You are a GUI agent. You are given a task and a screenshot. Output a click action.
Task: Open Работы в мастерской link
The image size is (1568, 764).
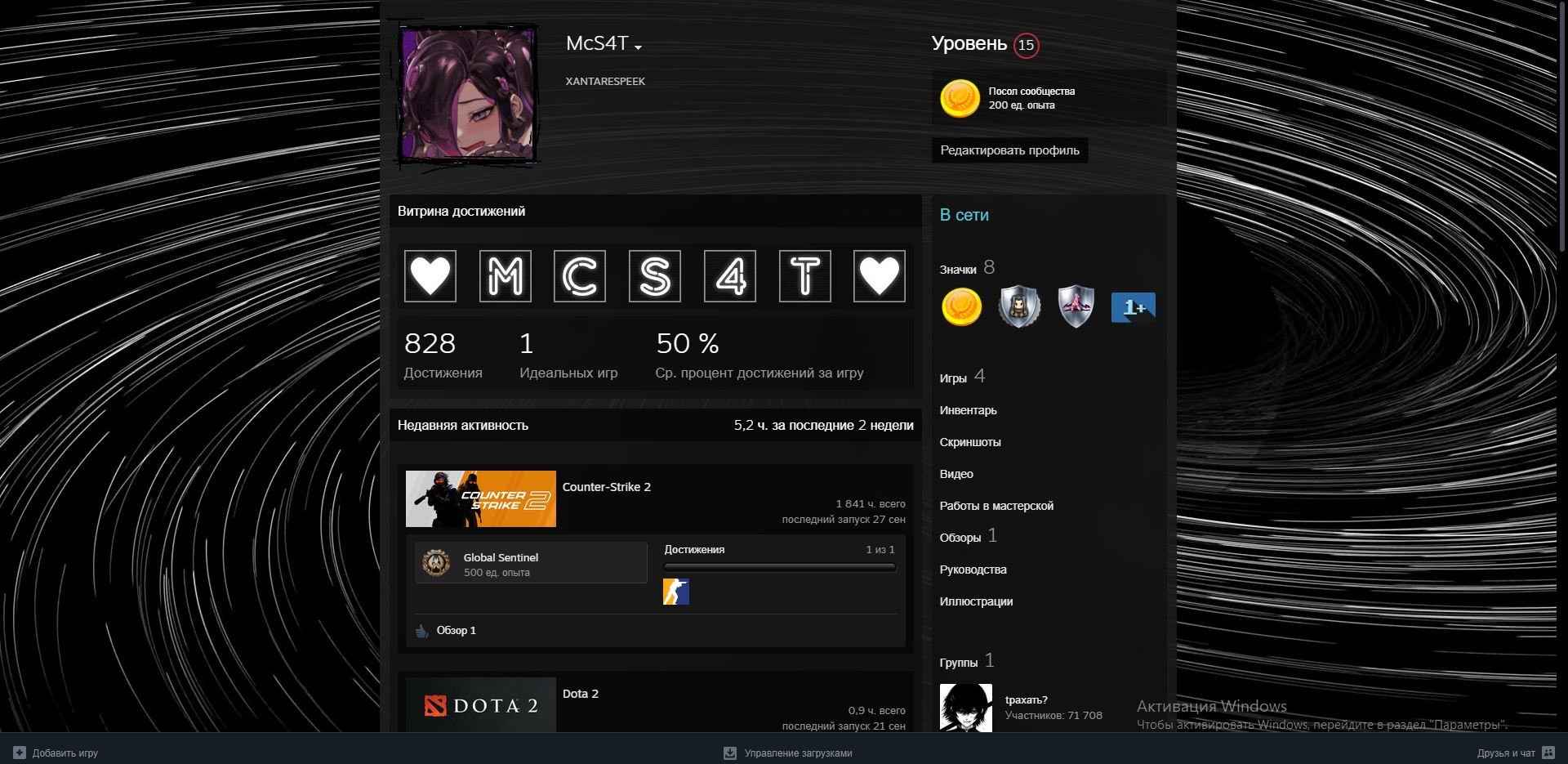(996, 506)
